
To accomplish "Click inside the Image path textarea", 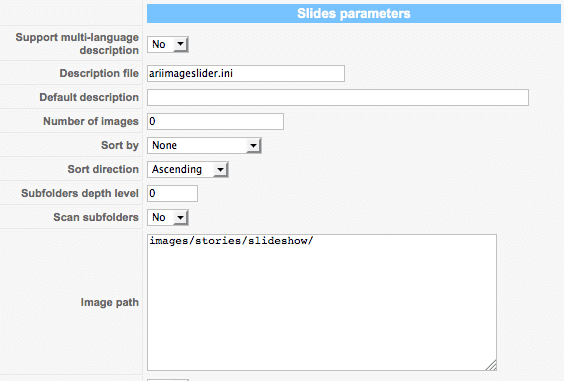I will 322,302.
